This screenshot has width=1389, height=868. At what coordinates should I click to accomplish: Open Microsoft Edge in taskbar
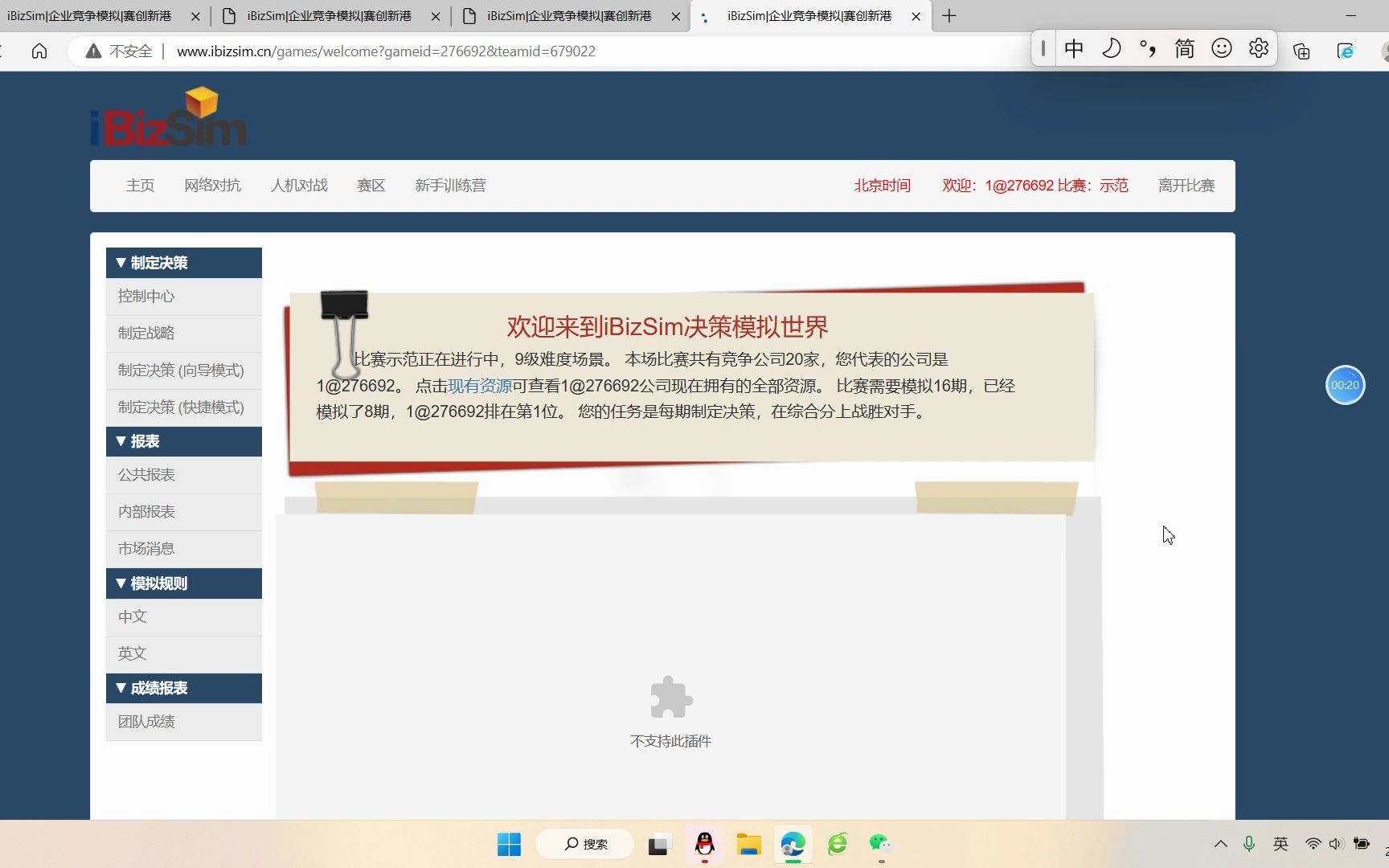[x=793, y=844]
